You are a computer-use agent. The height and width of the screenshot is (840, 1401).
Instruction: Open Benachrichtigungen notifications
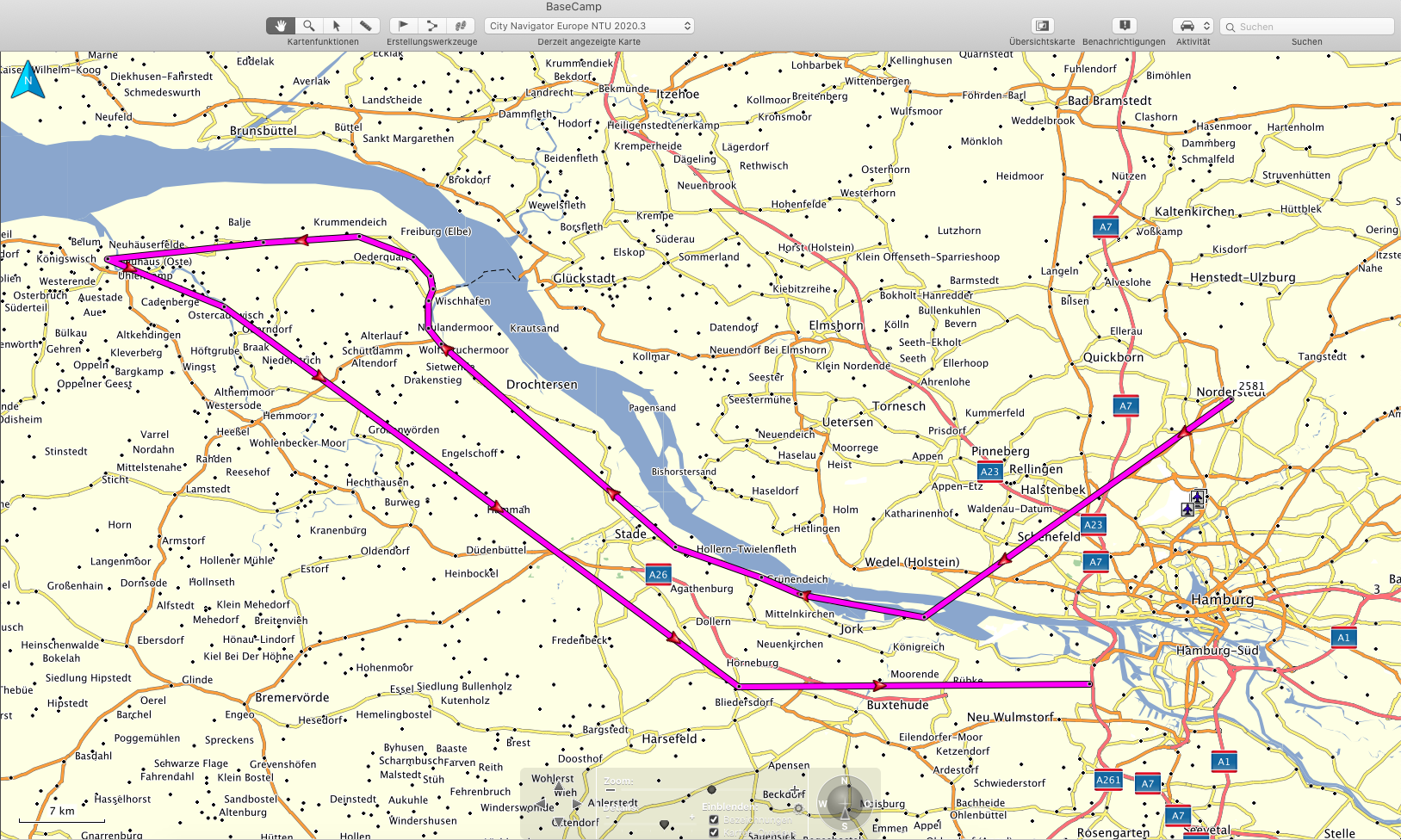[x=1124, y=26]
